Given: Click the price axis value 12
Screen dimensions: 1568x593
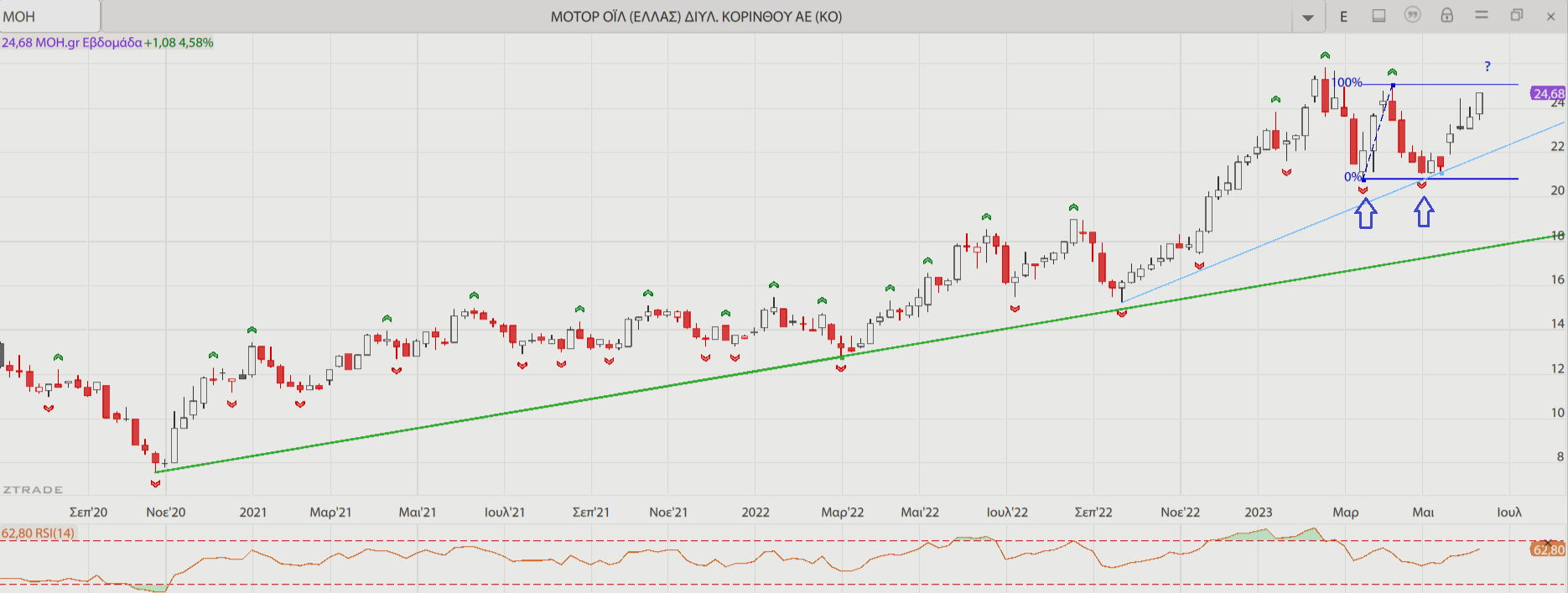Looking at the screenshot, I should coord(1557,368).
